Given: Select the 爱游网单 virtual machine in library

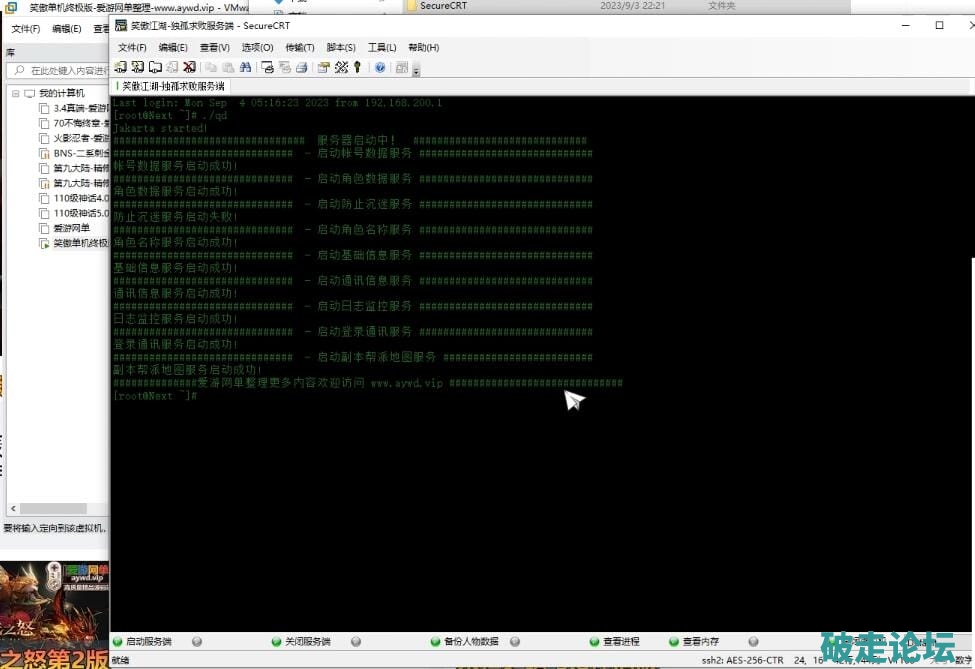Looking at the screenshot, I should pos(71,228).
